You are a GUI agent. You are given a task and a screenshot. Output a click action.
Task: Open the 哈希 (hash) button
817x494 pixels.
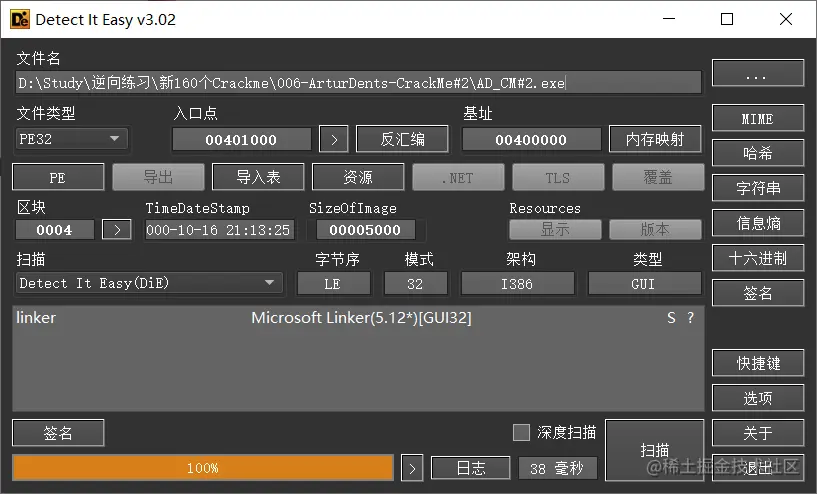758,153
